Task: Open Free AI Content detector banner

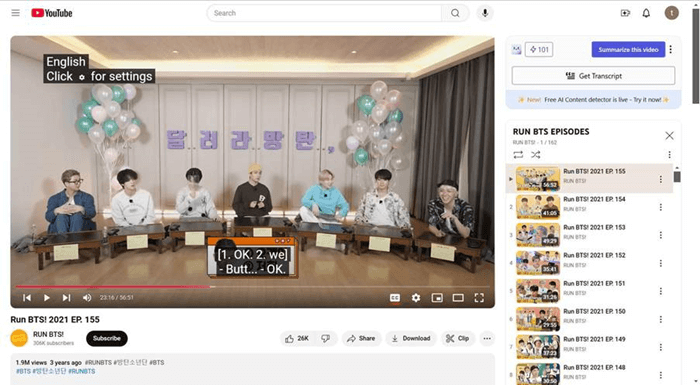Action: (593, 100)
